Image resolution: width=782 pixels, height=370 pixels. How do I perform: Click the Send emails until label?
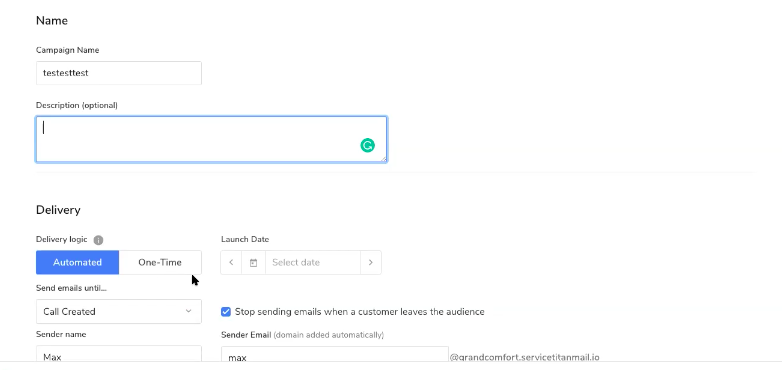coord(71,288)
